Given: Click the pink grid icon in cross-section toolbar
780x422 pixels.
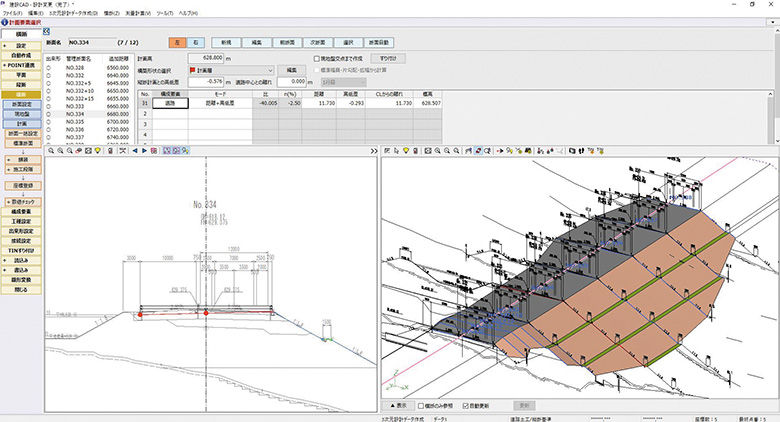Looking at the screenshot, I should [154, 151].
